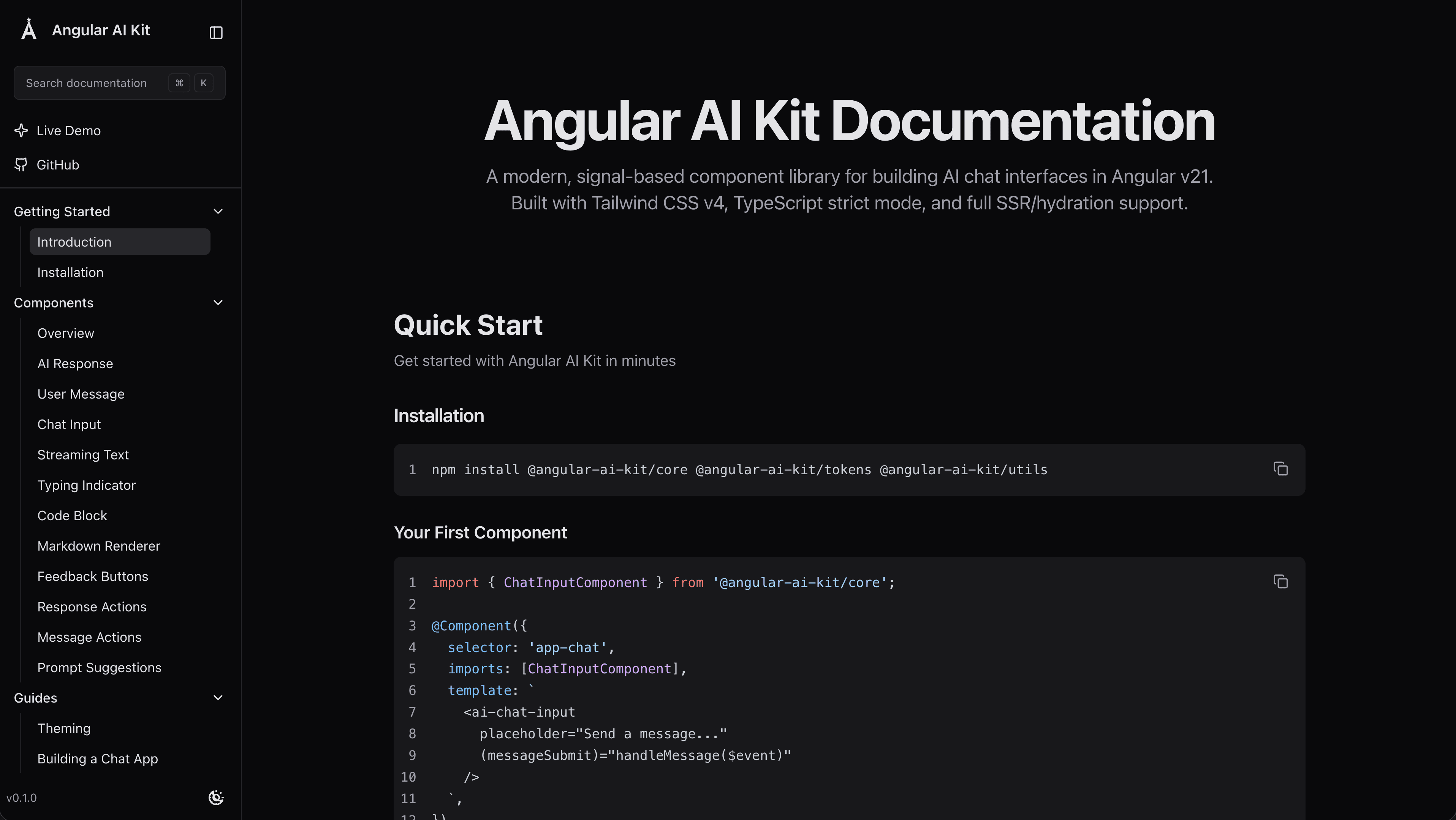Viewport: 1456px width, 820px height.
Task: Collapse the Guides section chevron
Action: pos(218,698)
